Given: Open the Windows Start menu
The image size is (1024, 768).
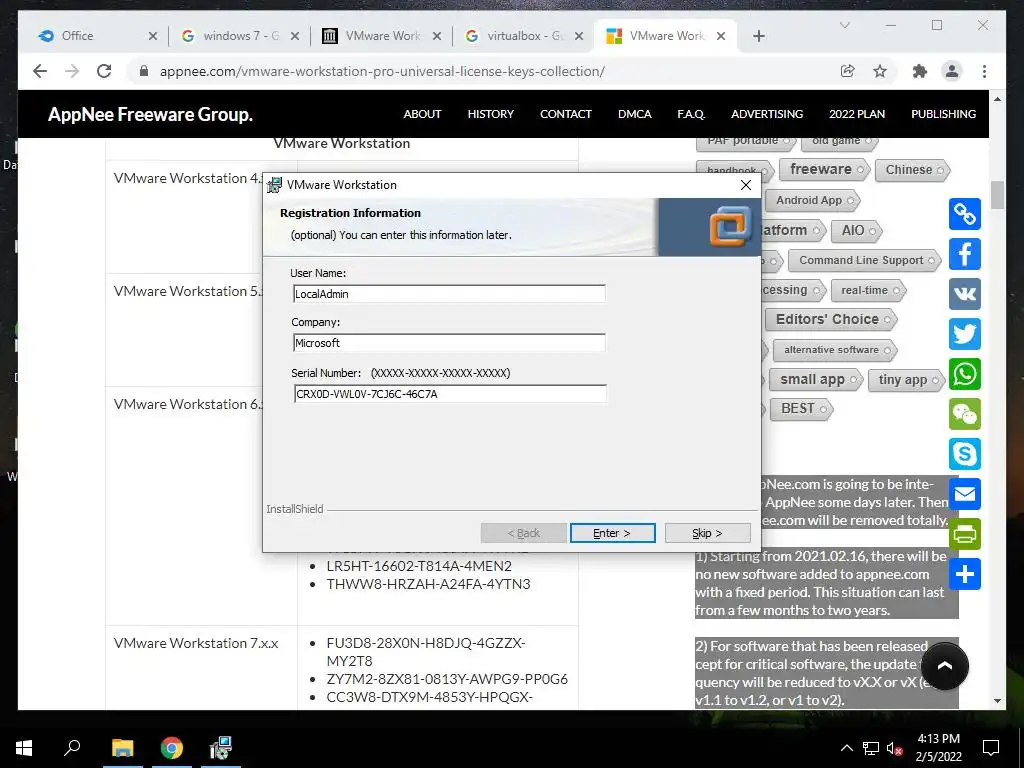Looking at the screenshot, I should pyautogui.click(x=24, y=748).
